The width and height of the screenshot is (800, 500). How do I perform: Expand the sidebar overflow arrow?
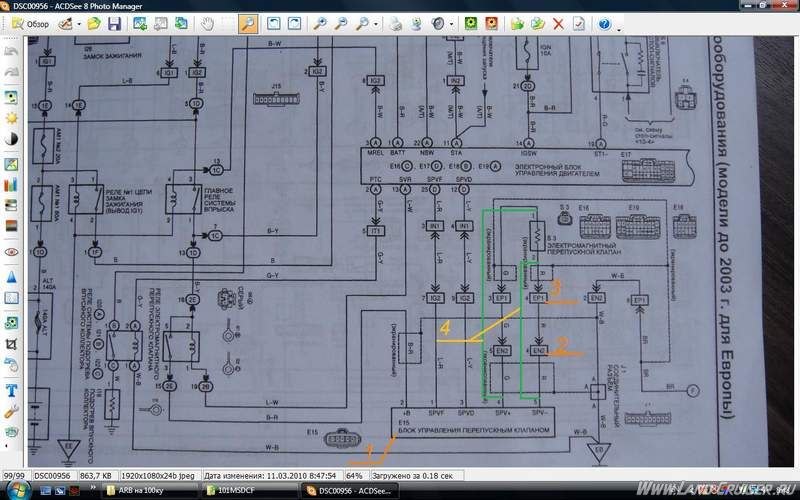coord(6,446)
